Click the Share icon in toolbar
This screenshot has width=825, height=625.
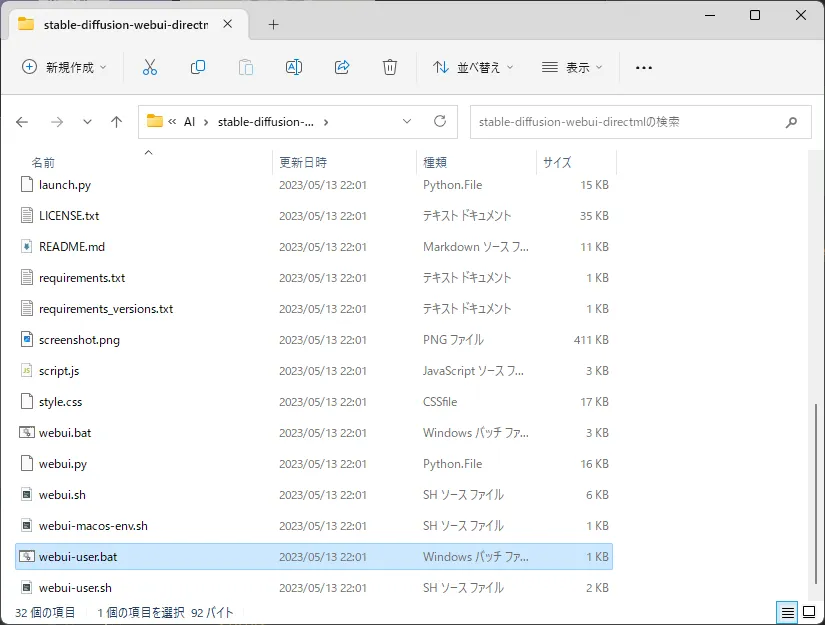[342, 67]
